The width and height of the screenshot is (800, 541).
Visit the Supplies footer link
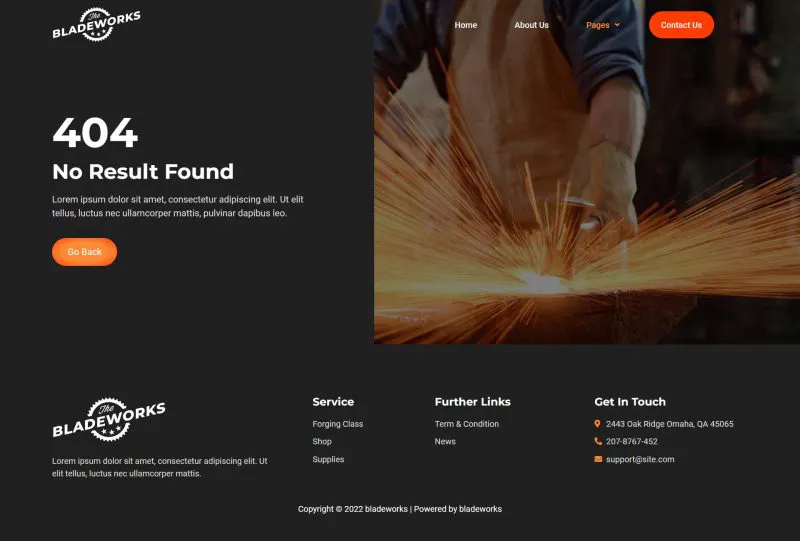coord(328,459)
